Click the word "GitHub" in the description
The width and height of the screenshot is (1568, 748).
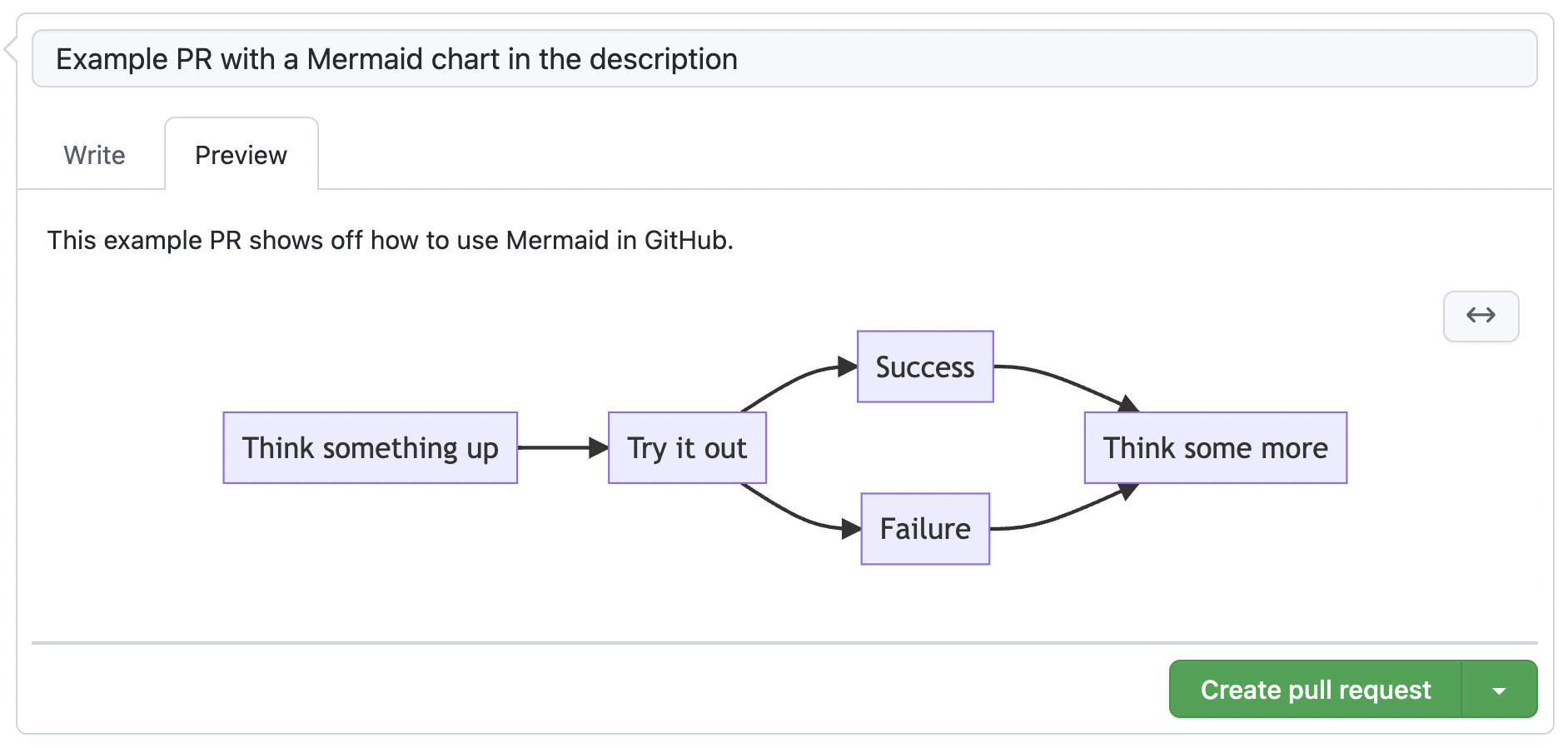pyautogui.click(x=687, y=241)
